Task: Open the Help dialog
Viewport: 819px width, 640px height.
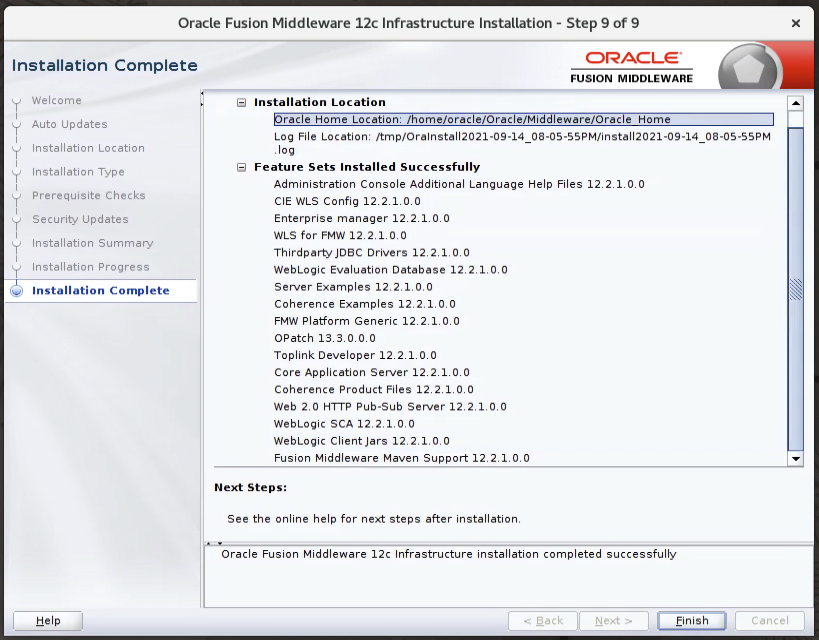Action: (x=48, y=621)
